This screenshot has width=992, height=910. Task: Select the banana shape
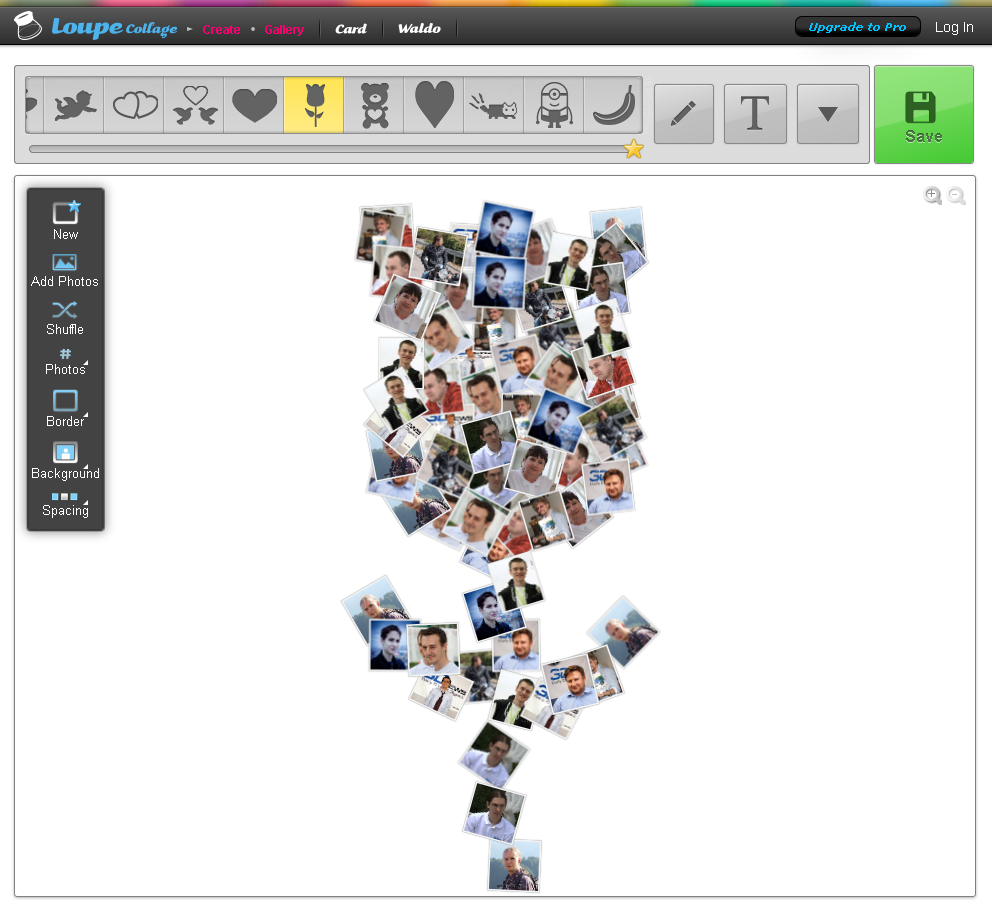coord(612,105)
